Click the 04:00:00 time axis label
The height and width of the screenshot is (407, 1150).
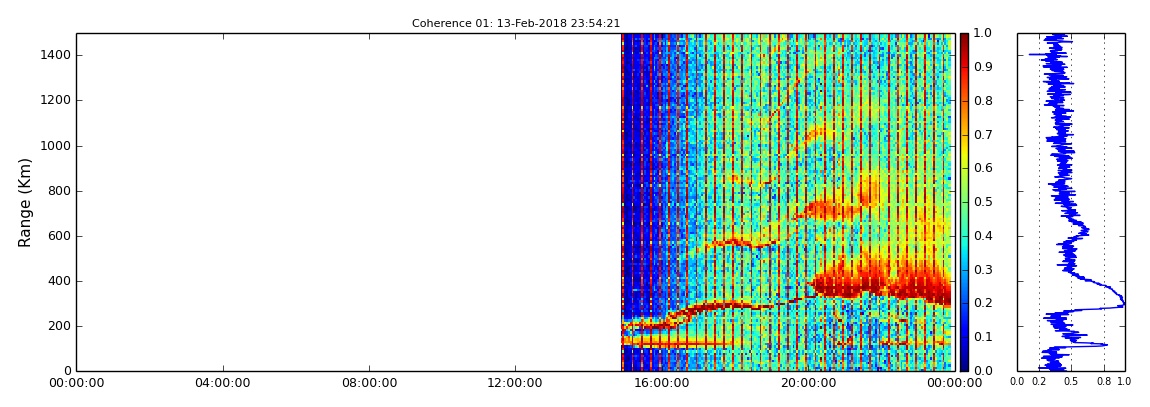[223, 383]
